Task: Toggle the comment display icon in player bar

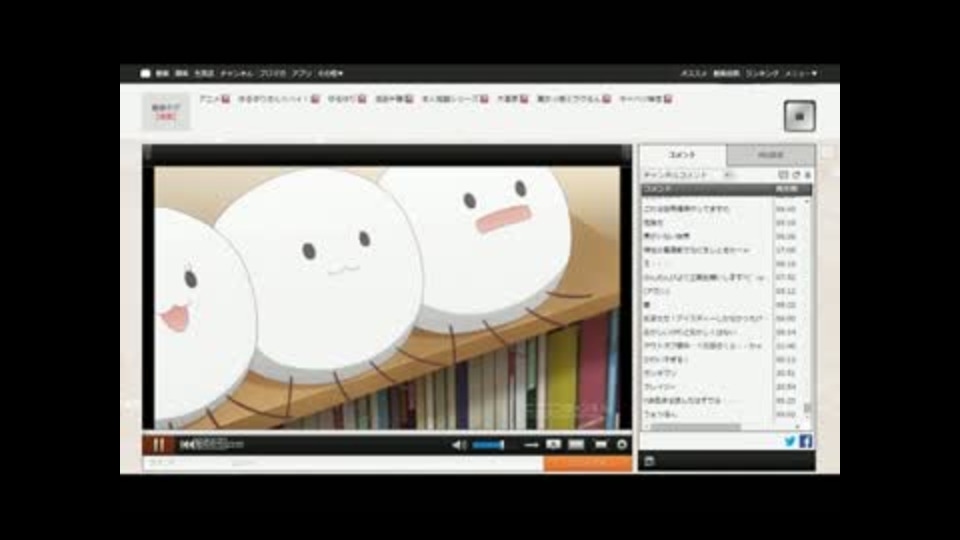Action: pyautogui.click(x=553, y=444)
